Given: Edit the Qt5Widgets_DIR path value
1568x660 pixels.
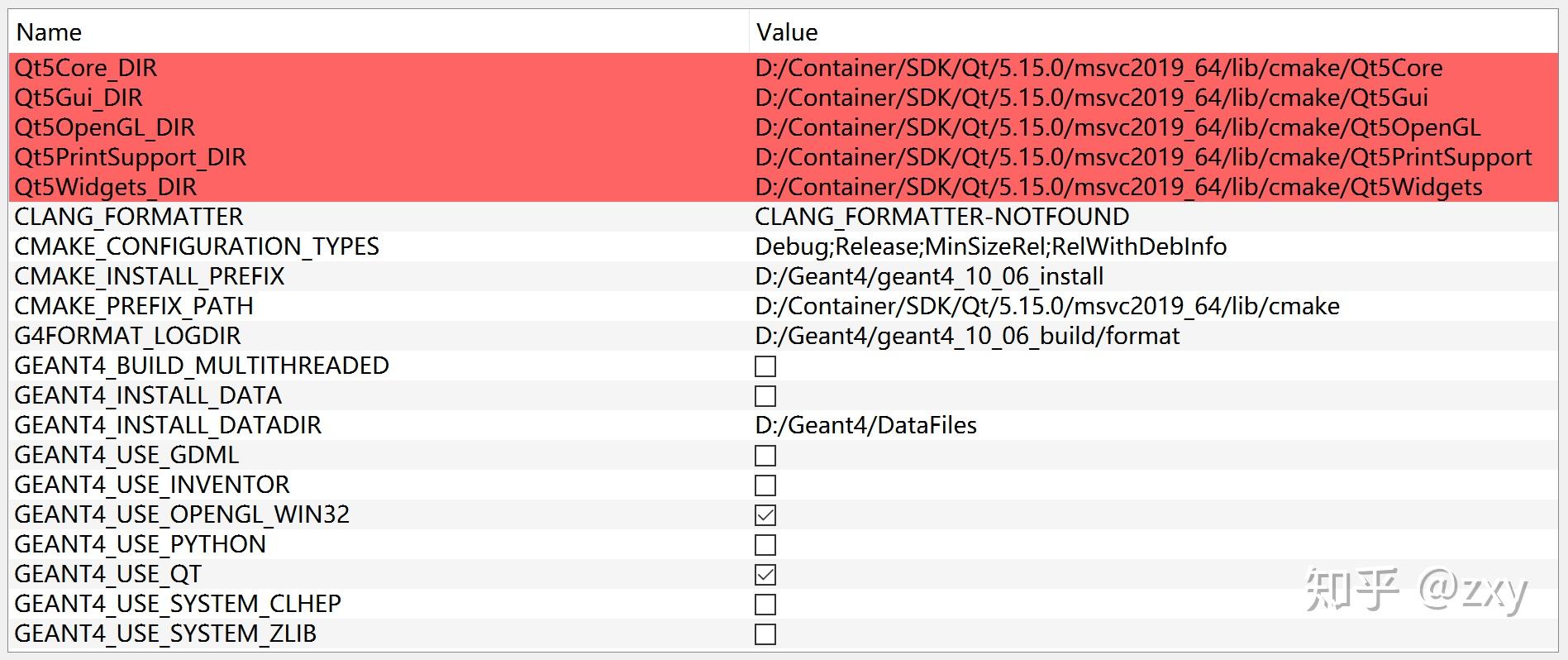Looking at the screenshot, I should [x=1118, y=187].
